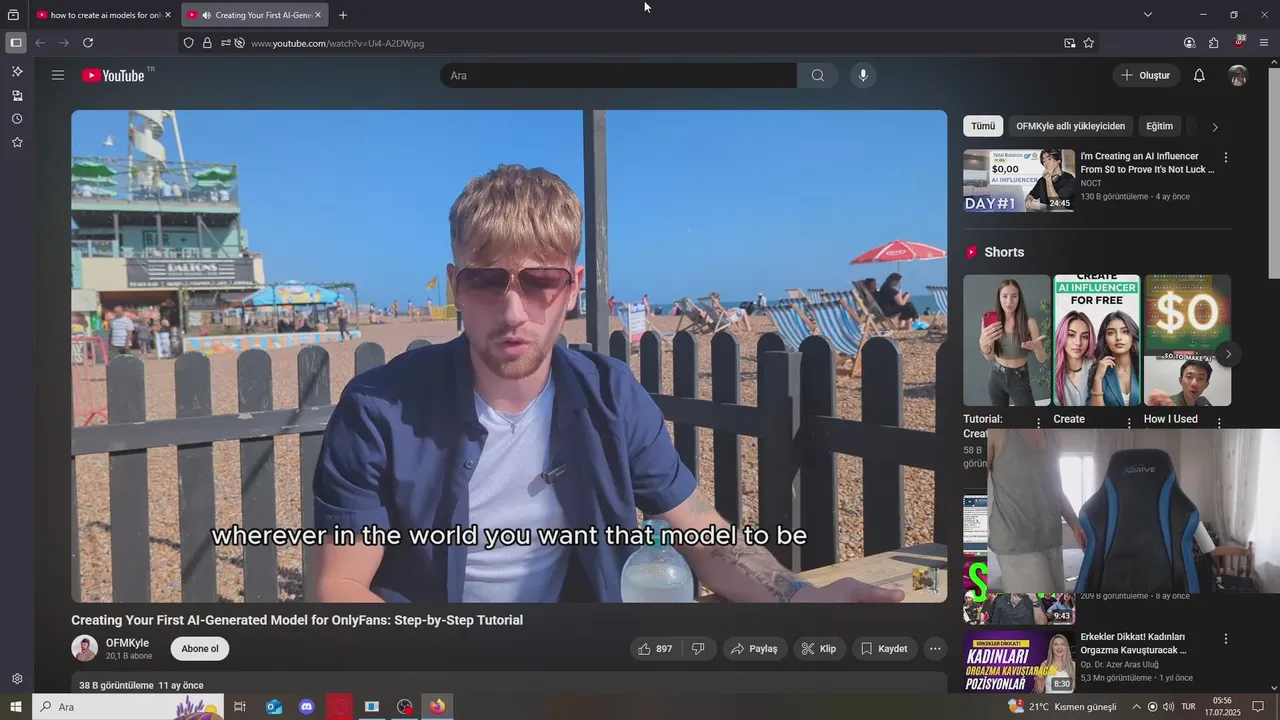1280x720 pixels.
Task: Start voice search with the microphone icon
Action: [x=863, y=75]
